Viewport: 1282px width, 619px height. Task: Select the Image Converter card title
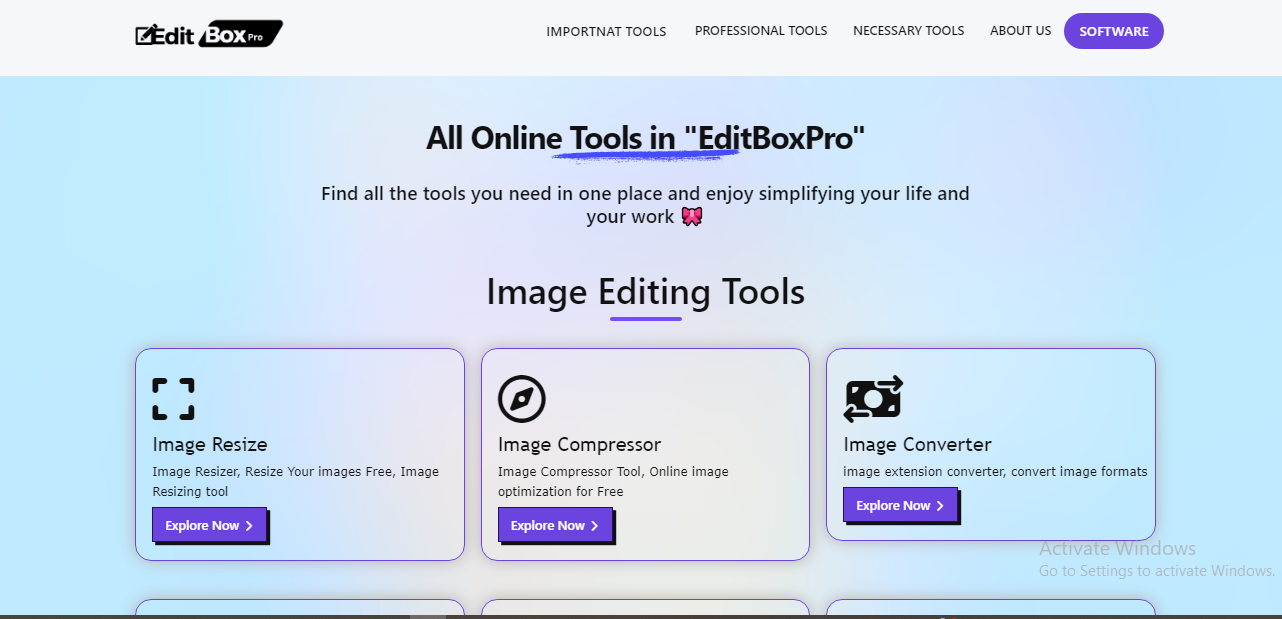click(x=917, y=444)
